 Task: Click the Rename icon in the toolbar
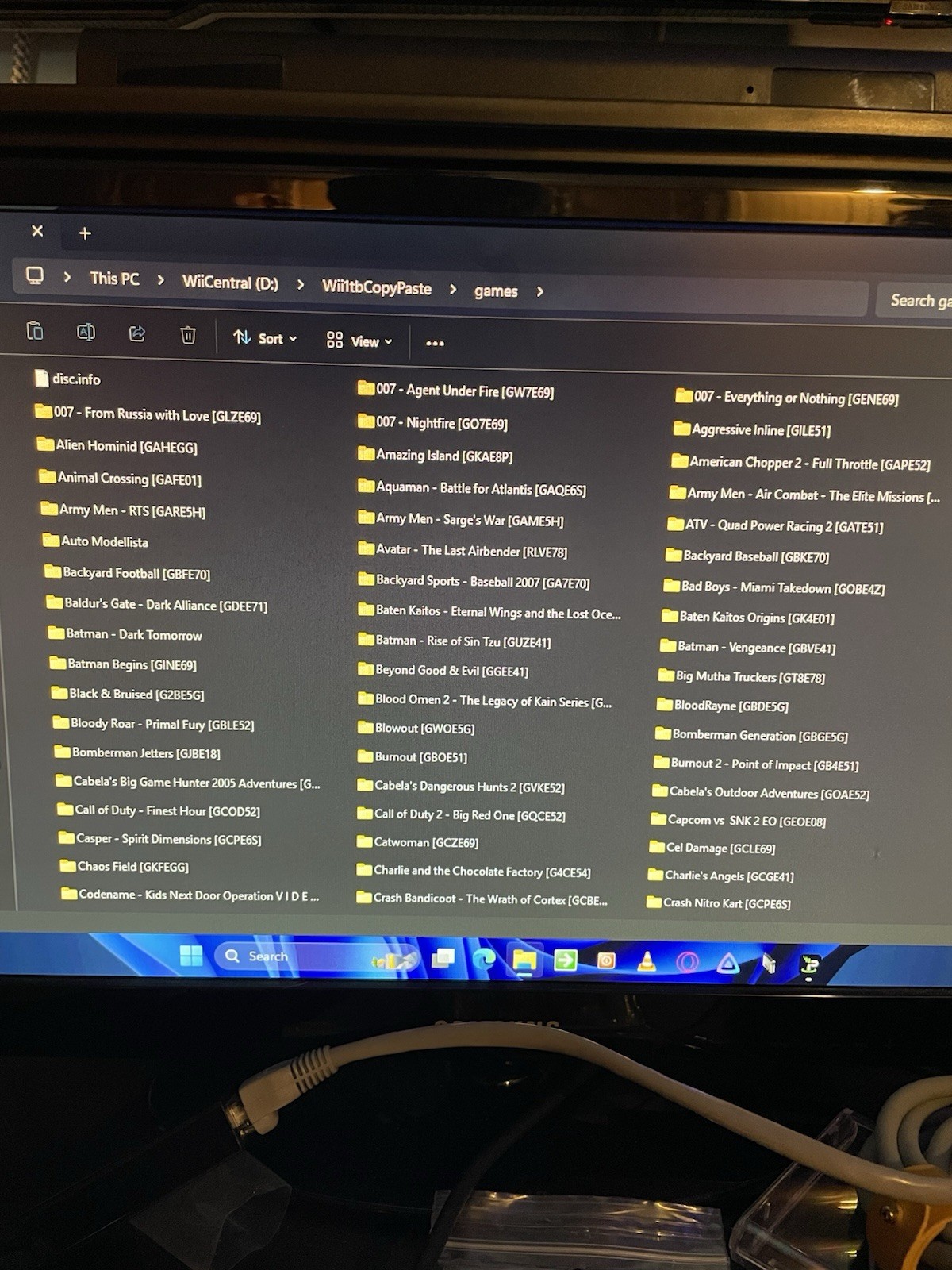pos(86,332)
